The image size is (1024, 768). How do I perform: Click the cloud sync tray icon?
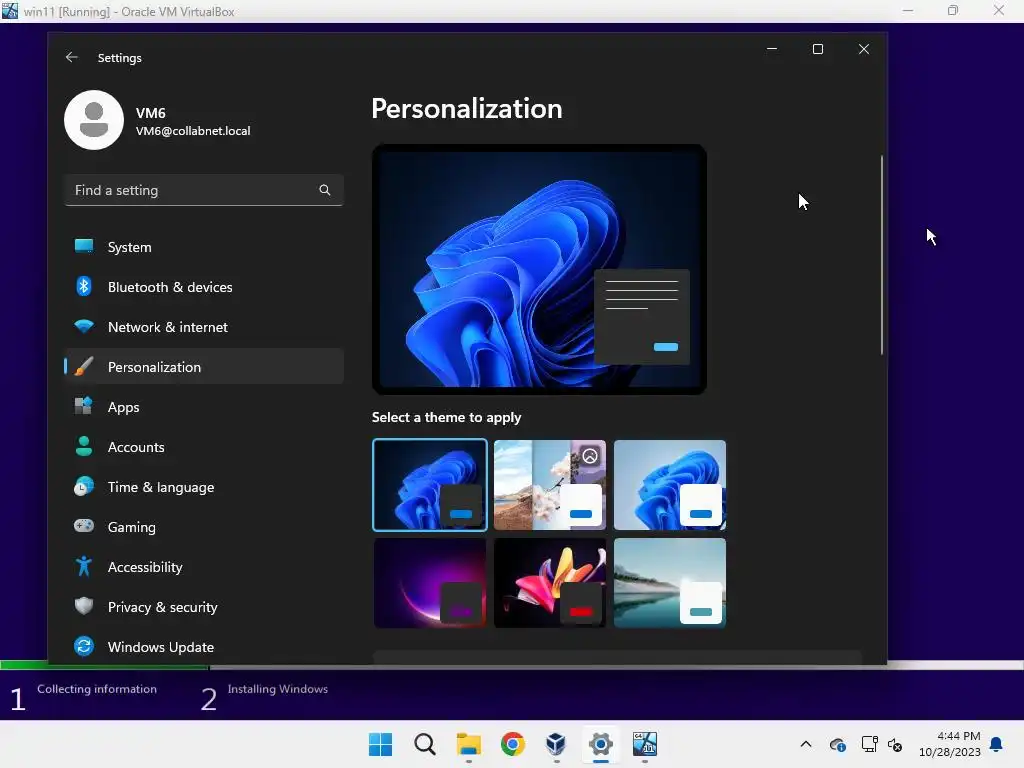tap(838, 744)
